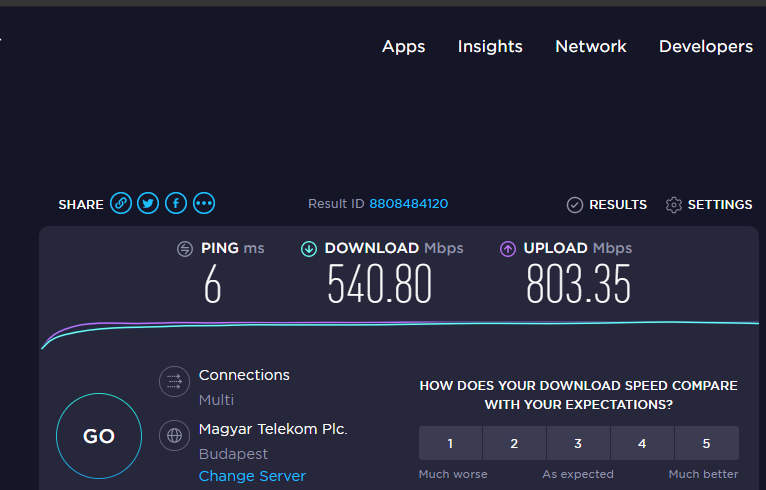Click the globe server icon
This screenshot has width=766, height=490.
point(174,435)
